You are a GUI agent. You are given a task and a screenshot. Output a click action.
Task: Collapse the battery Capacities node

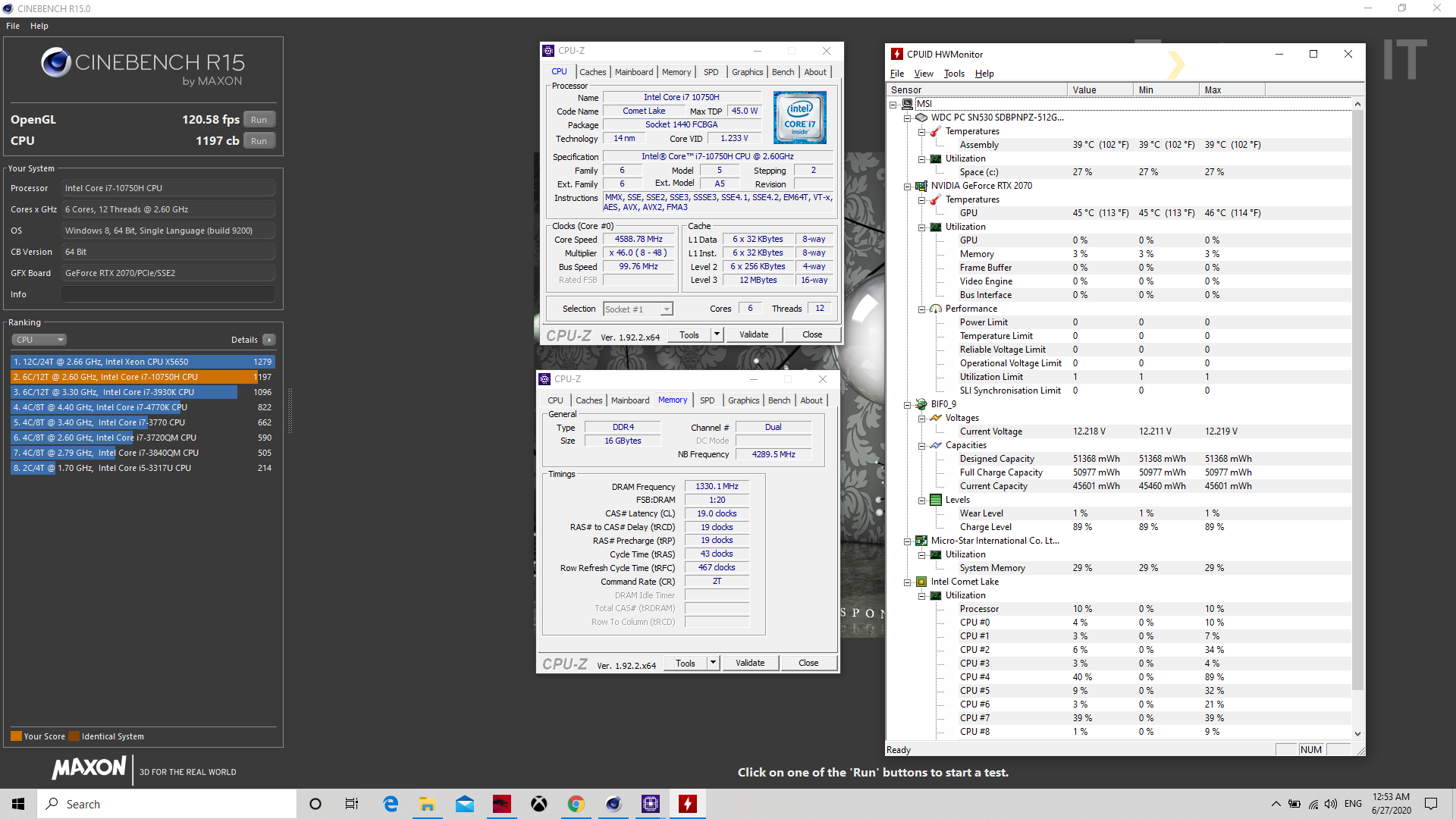click(921, 445)
